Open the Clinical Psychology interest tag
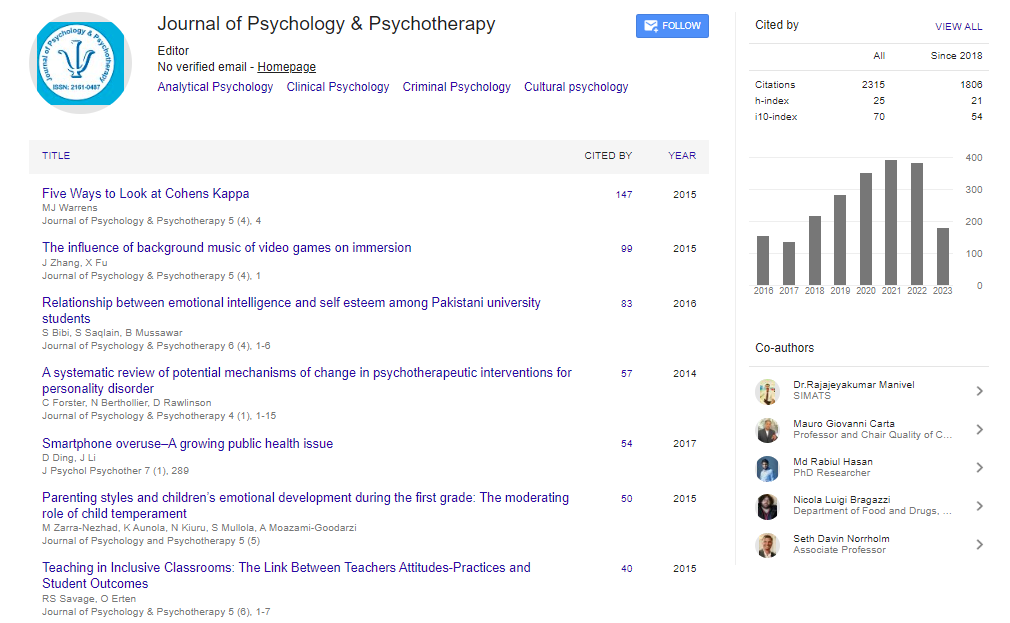Image resolution: width=1010 pixels, height=623 pixels. click(338, 87)
